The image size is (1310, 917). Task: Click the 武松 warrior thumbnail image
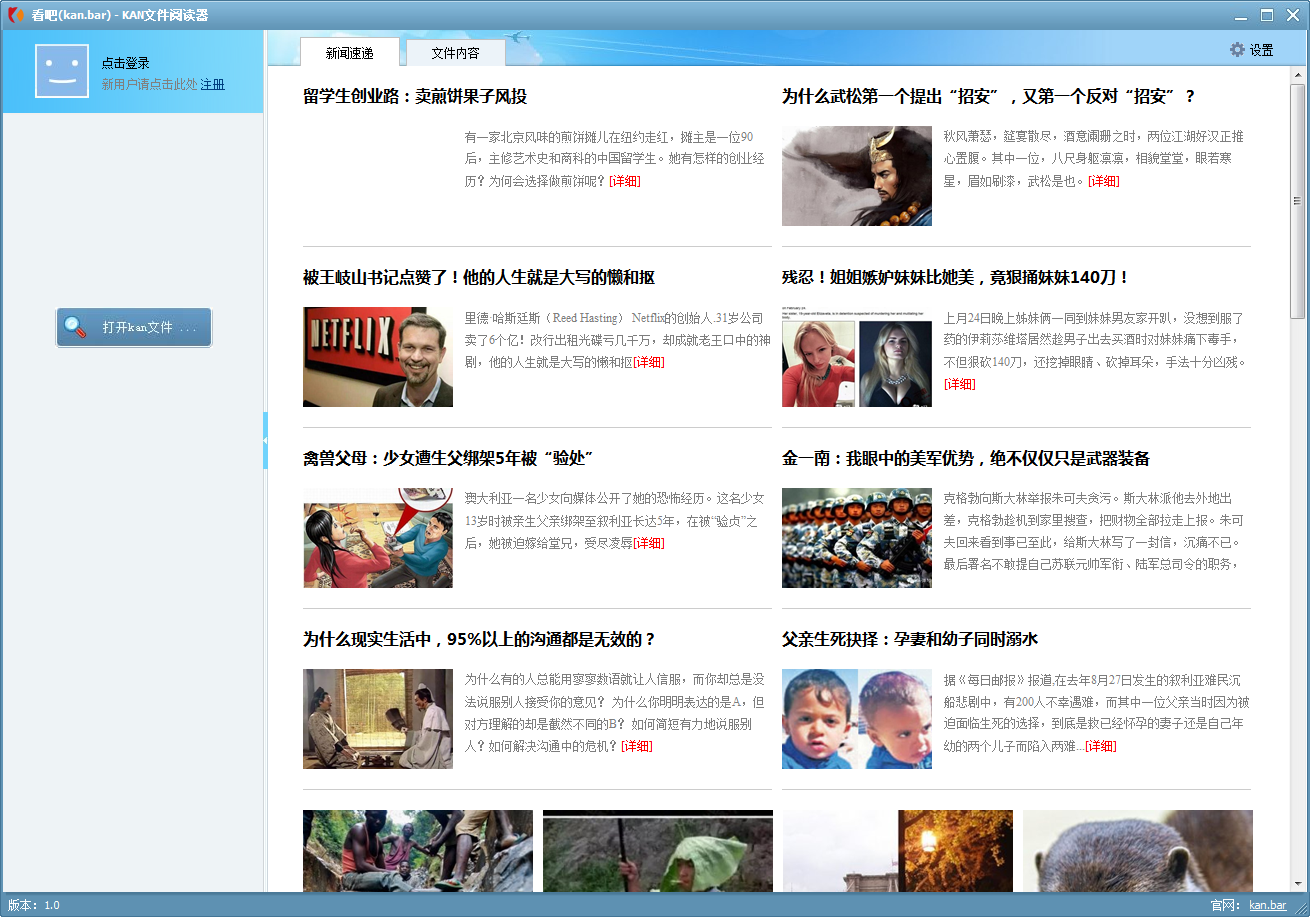click(x=857, y=176)
